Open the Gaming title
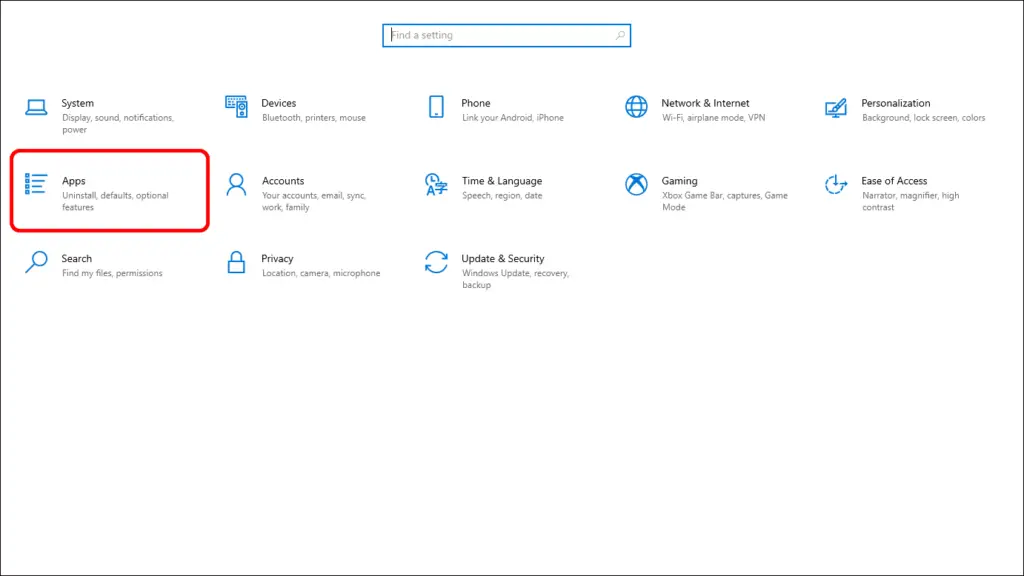This screenshot has height=576, width=1024. [679, 181]
